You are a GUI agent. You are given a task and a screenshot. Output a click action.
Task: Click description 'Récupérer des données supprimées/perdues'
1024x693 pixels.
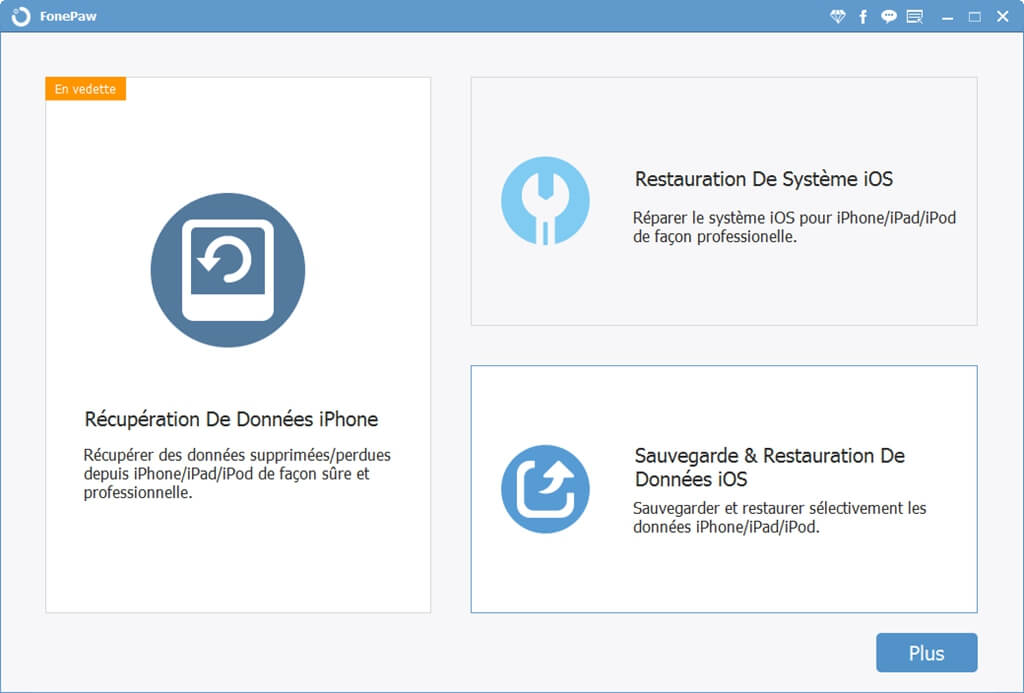237,455
